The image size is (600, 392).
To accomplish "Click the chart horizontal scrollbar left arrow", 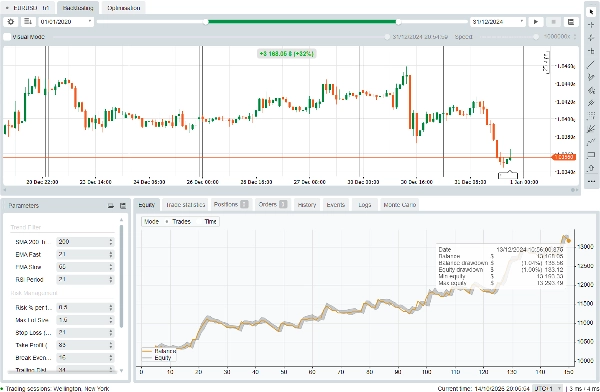I will coord(5,190).
